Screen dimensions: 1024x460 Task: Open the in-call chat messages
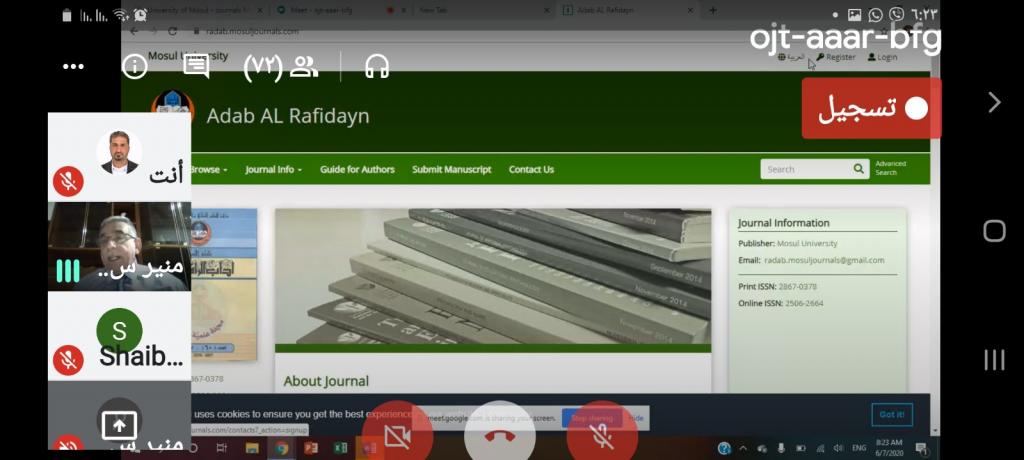tap(196, 67)
